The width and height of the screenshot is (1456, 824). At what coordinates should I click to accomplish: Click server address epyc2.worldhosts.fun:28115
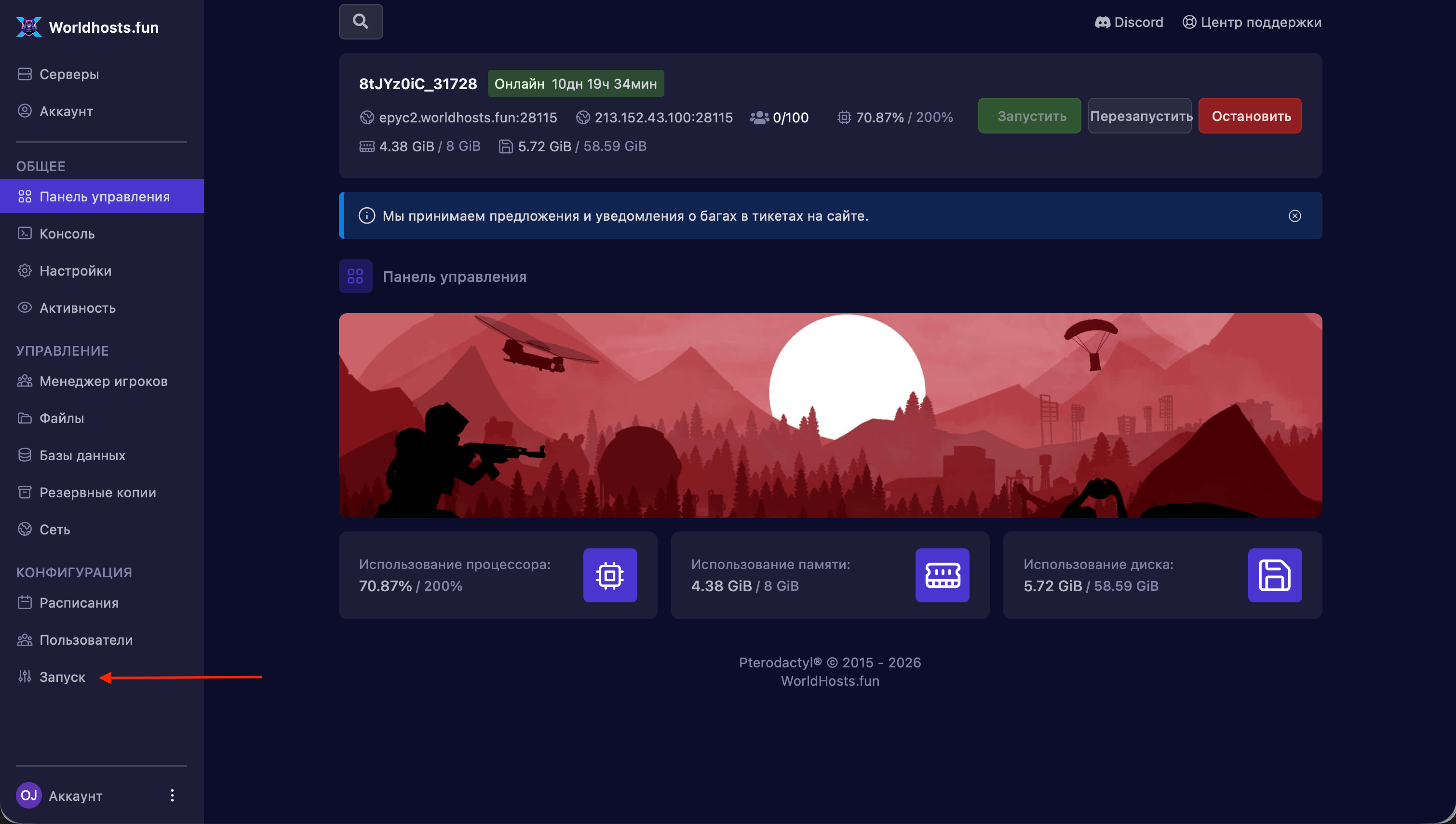pos(468,117)
